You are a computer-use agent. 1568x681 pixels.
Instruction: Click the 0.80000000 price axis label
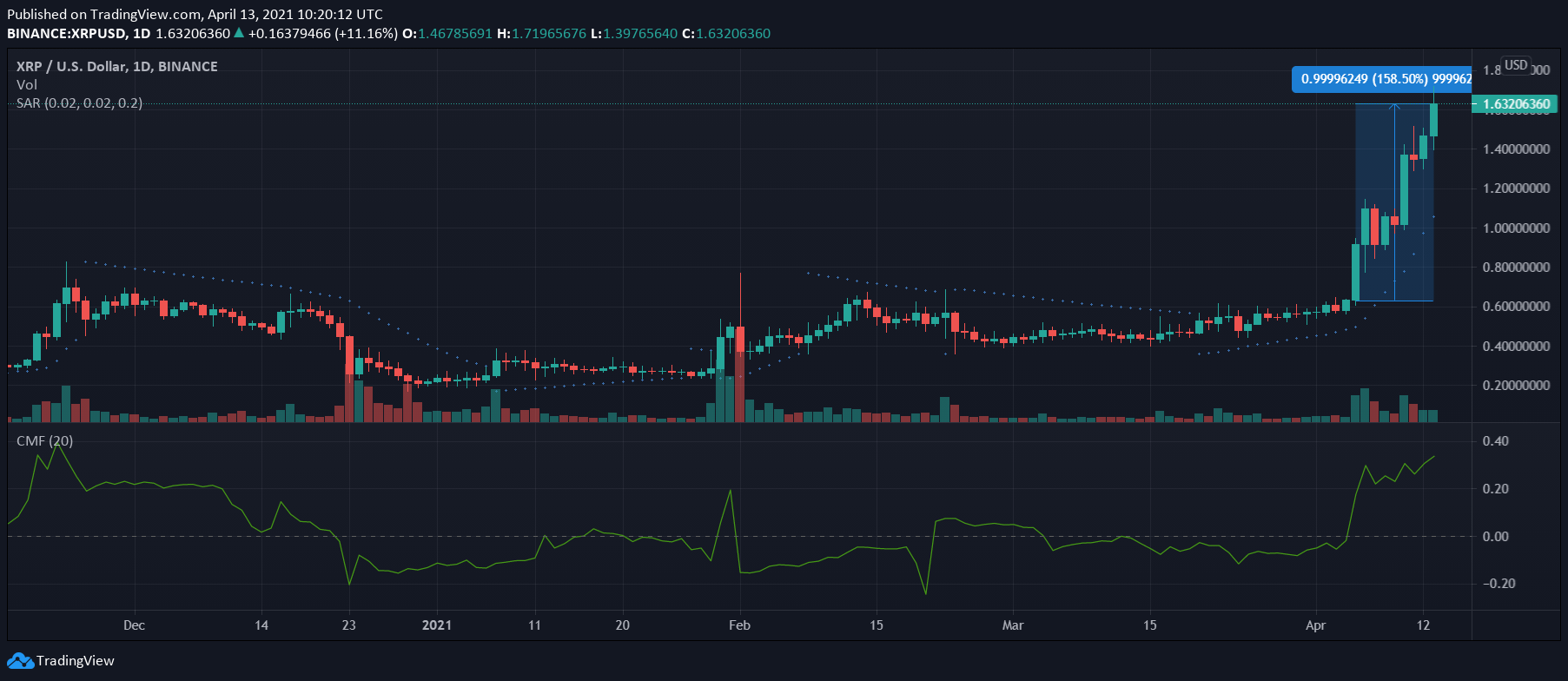pos(1517,268)
